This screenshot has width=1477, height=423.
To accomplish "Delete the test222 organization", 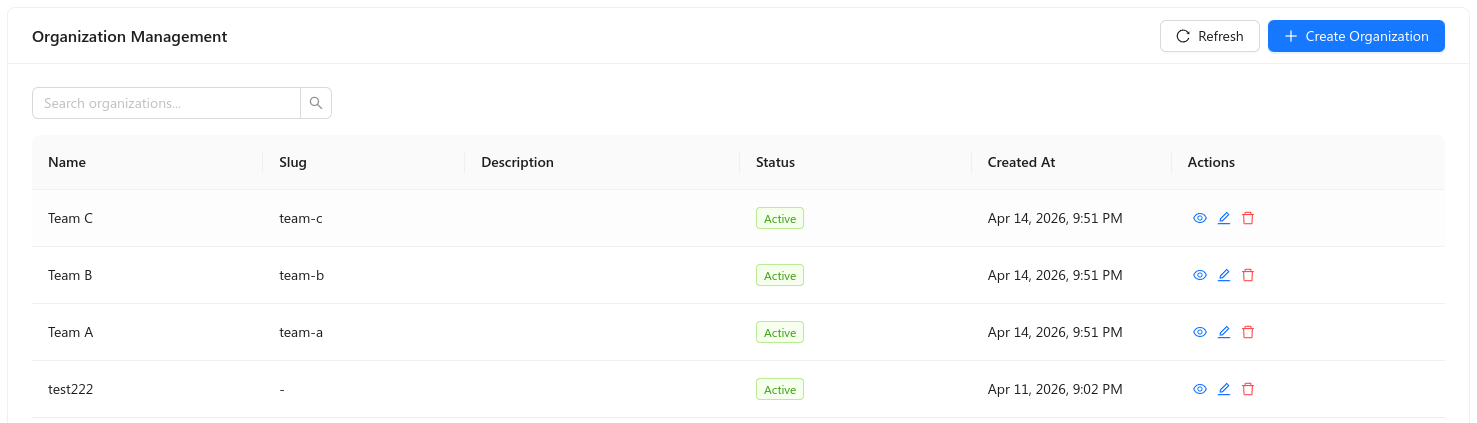I will (1248, 389).
